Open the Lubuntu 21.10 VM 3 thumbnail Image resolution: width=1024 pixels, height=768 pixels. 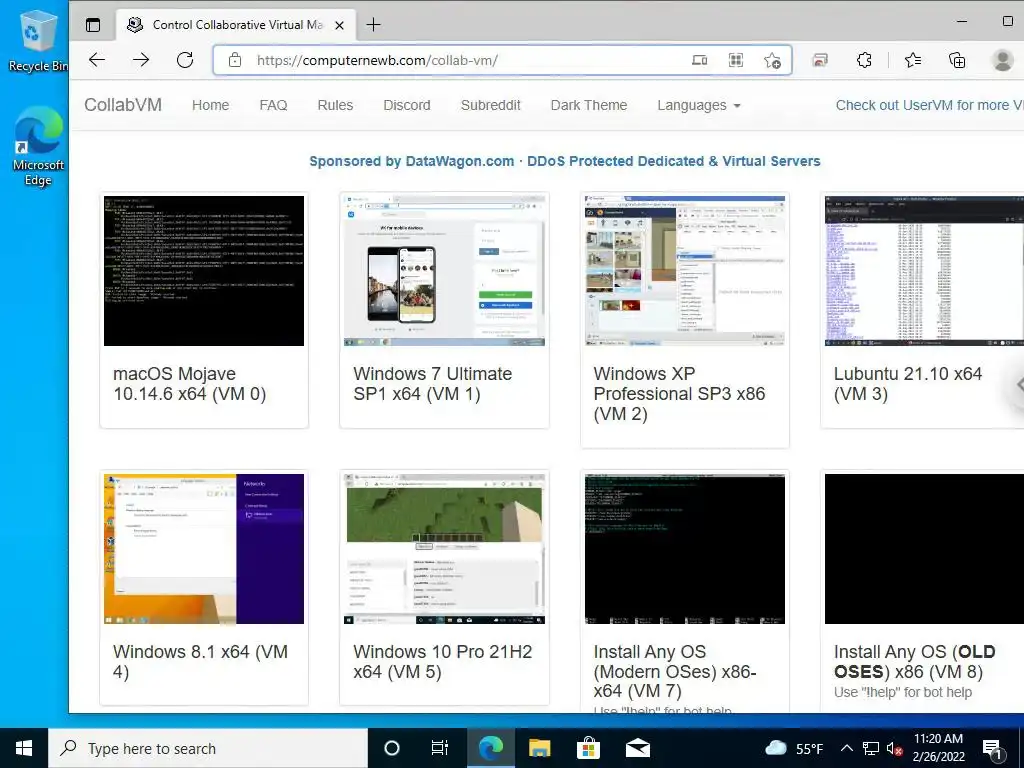[924, 271]
